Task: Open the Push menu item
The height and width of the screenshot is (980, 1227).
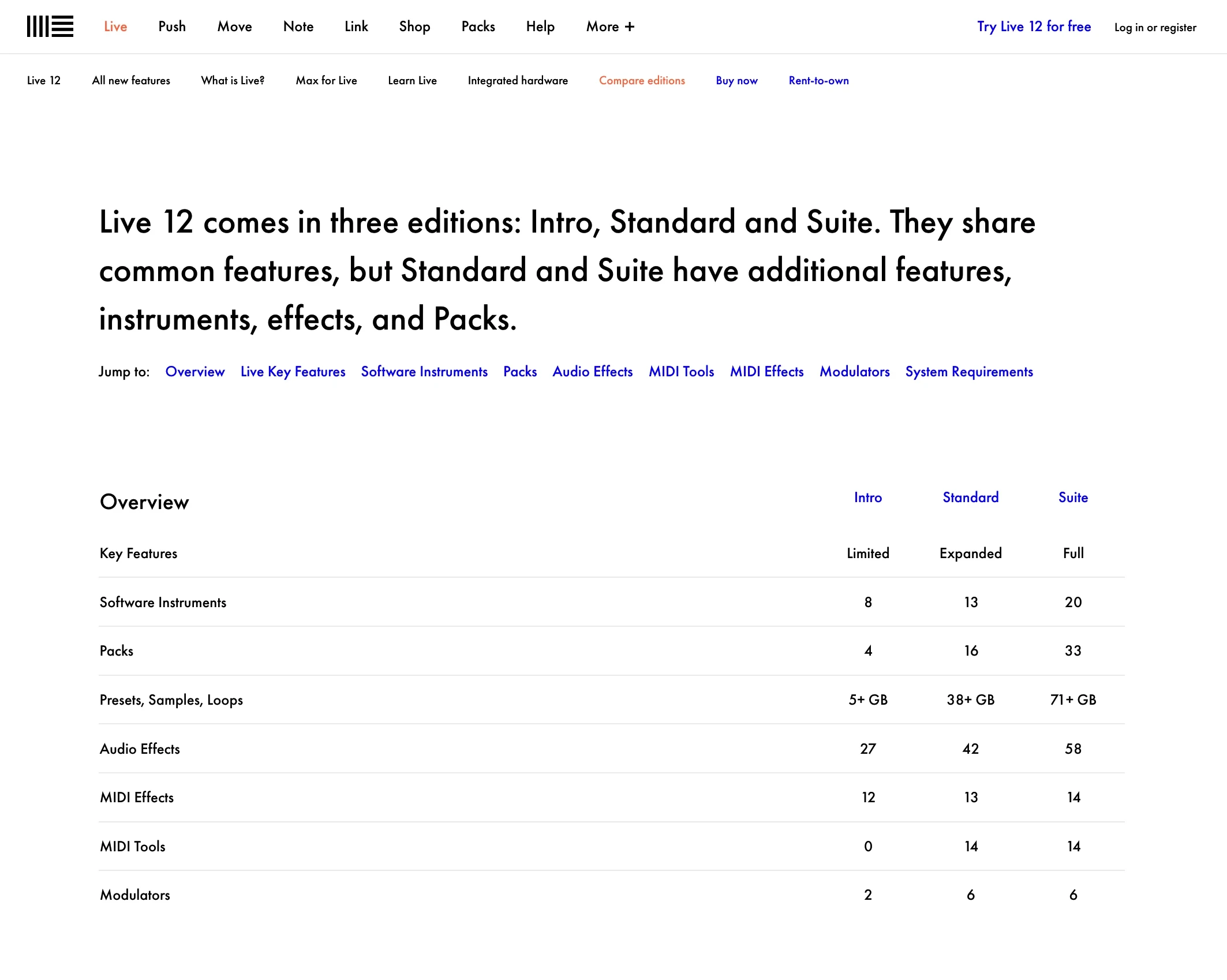Action: [x=172, y=27]
